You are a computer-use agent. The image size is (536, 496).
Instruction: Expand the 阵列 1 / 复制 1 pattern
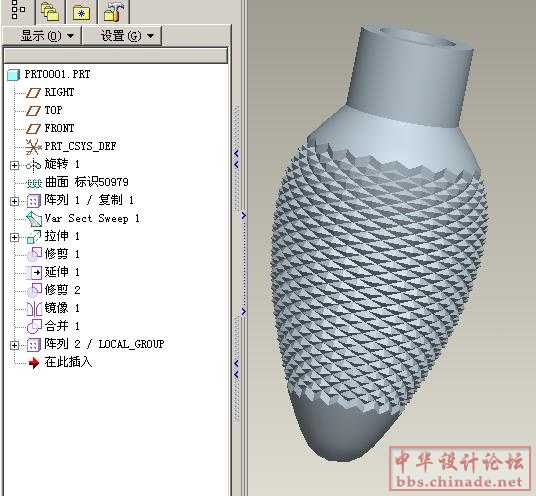pos(14,201)
